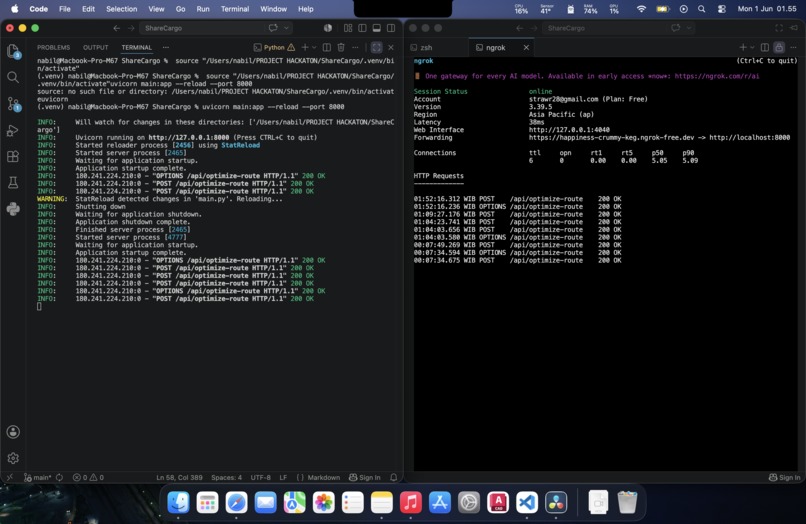Image resolution: width=806 pixels, height=524 pixels.
Task: Toggle full screen in right window
Action: pos(779,28)
